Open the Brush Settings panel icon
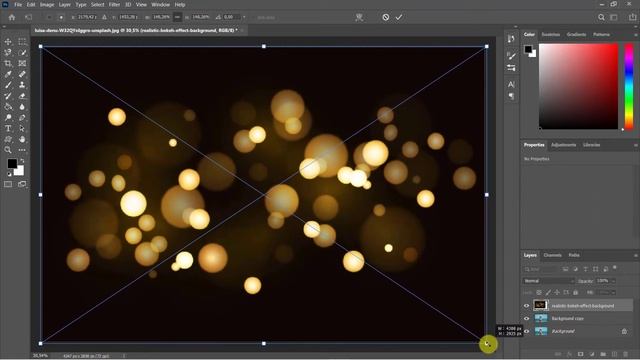The image size is (640, 360). 511,56
